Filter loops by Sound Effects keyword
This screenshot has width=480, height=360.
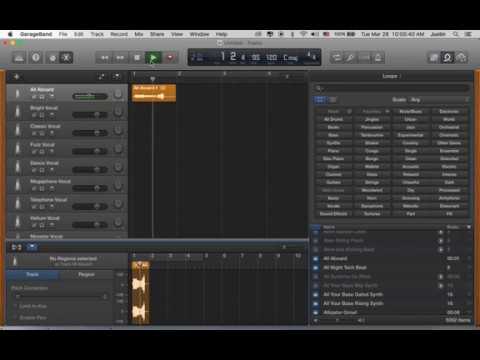[x=333, y=214]
